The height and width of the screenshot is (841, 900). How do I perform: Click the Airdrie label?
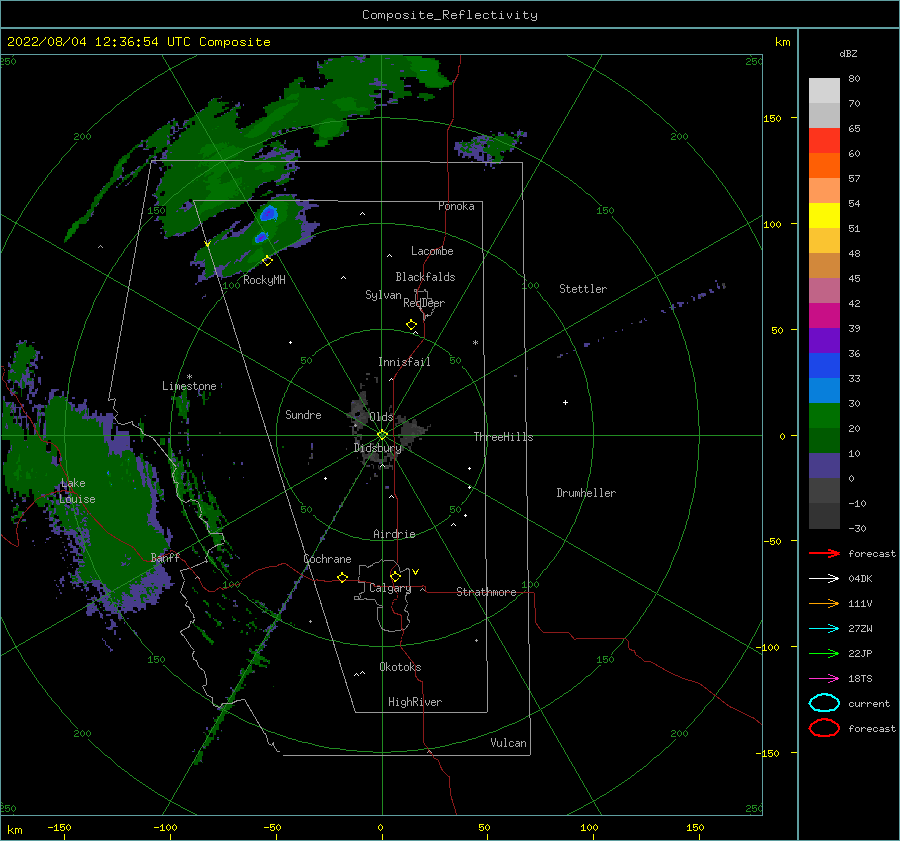pyautogui.click(x=394, y=534)
